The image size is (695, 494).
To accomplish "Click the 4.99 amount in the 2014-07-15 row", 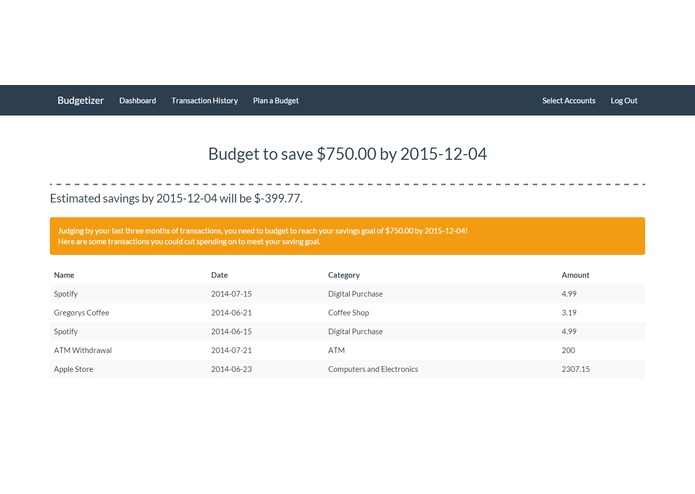I will (x=569, y=294).
